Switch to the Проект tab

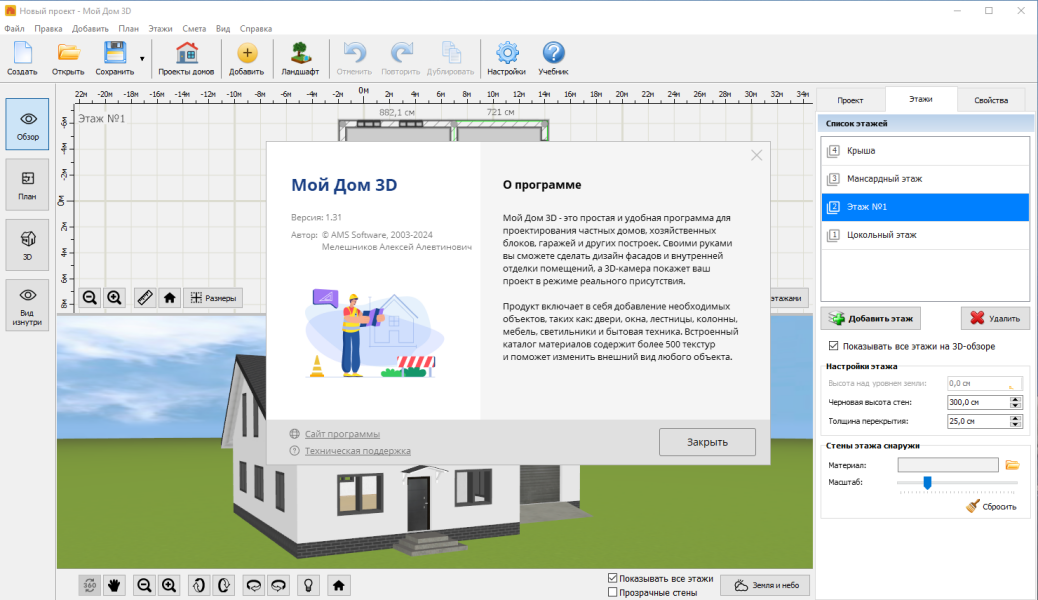850,100
